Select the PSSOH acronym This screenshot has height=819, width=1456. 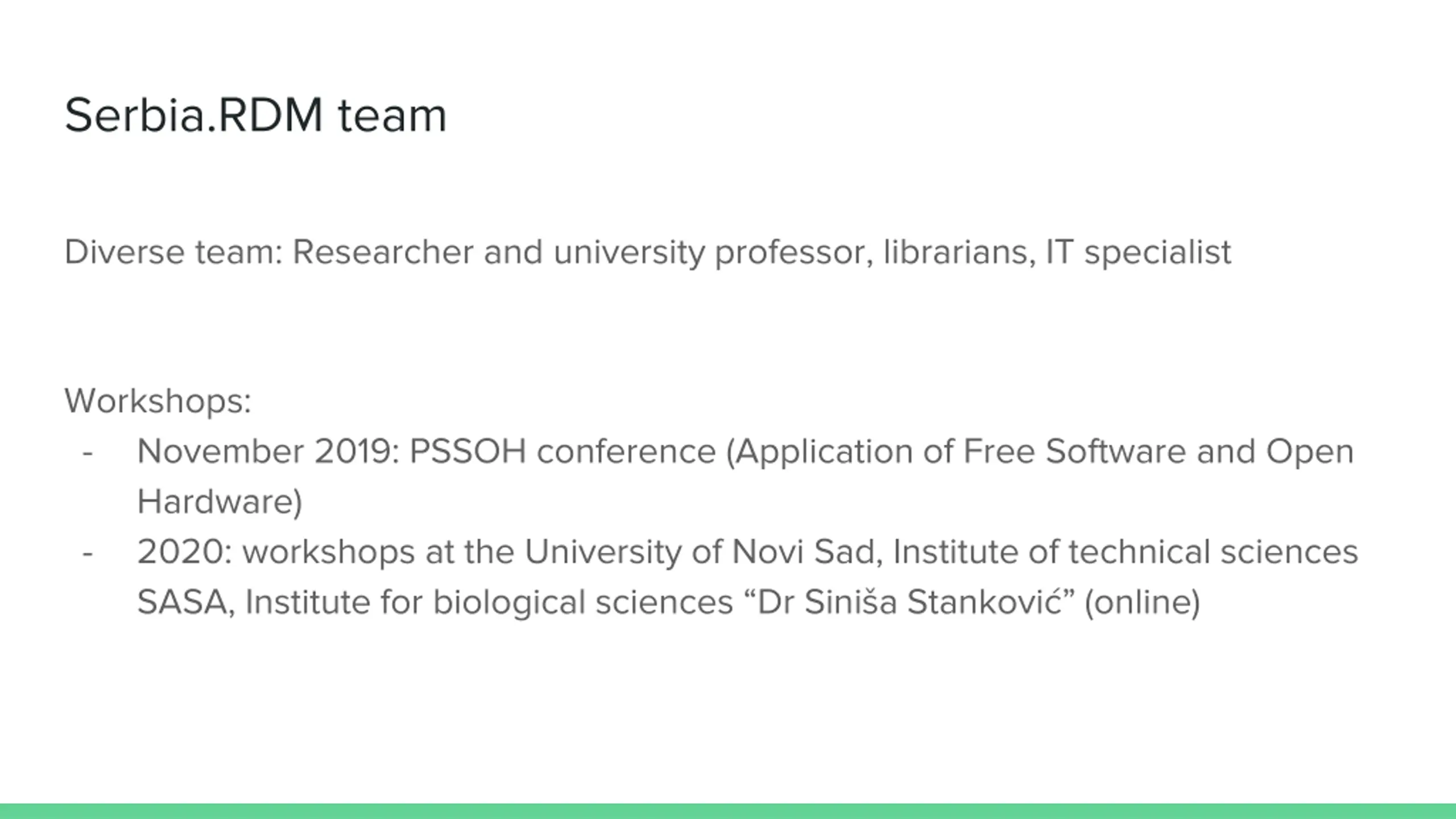468,452
